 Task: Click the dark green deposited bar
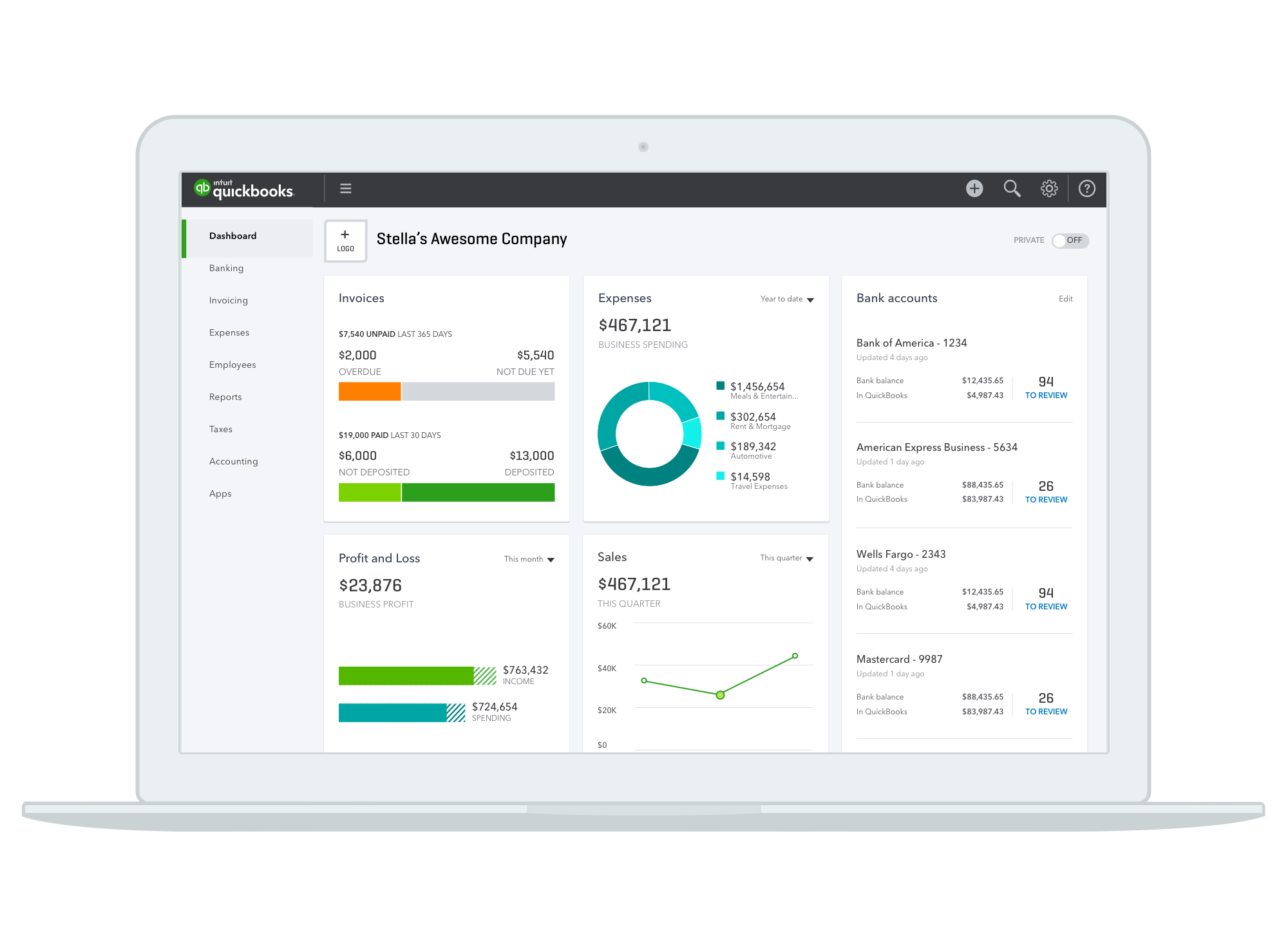tap(478, 492)
